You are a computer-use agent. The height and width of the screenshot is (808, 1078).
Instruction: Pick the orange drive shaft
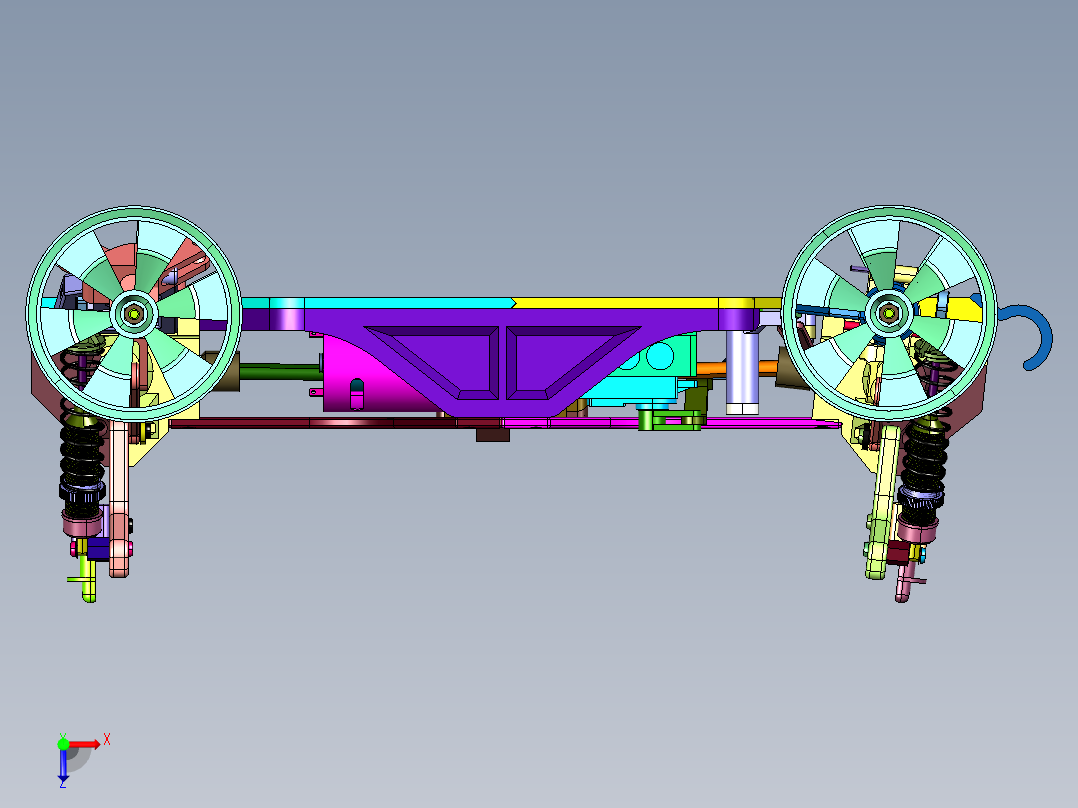(x=737, y=368)
